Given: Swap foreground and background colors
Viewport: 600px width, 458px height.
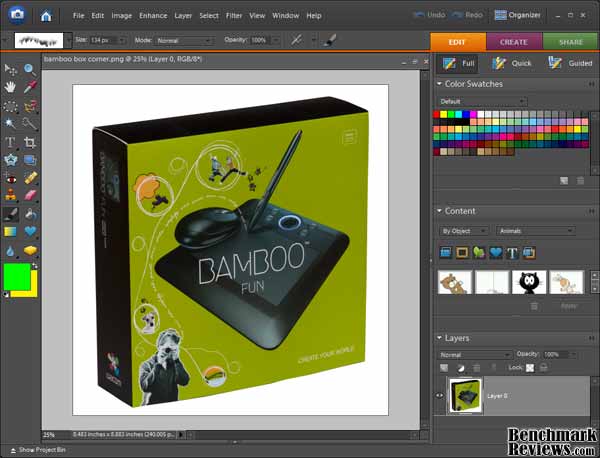Looking at the screenshot, I should click(35, 266).
